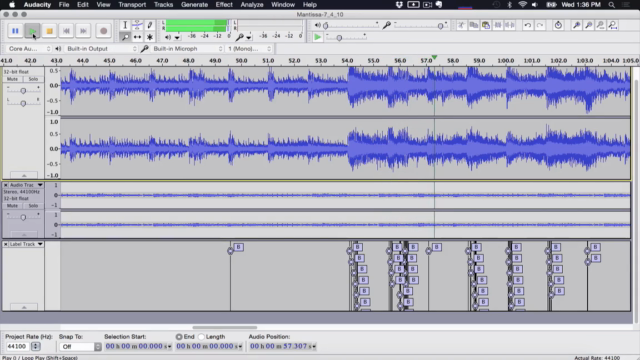Close the Label Track with its X
The image size is (640, 360).
(x=6, y=244)
